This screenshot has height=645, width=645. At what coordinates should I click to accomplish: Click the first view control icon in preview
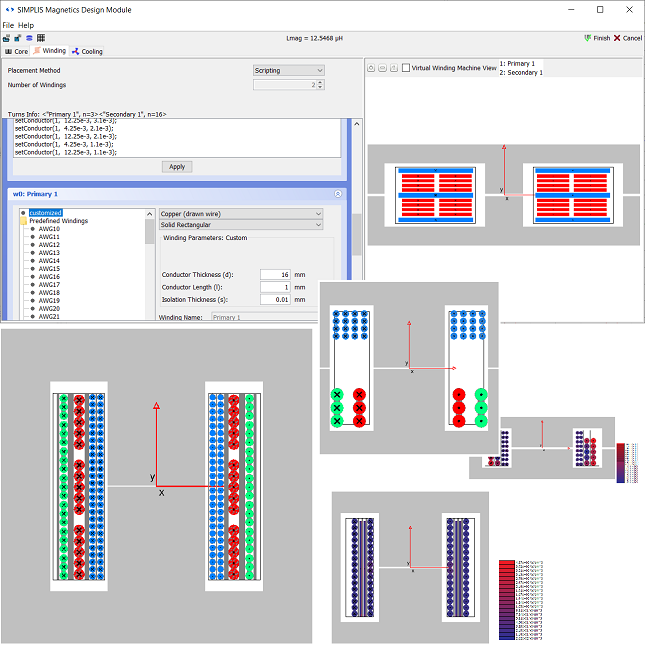372,69
